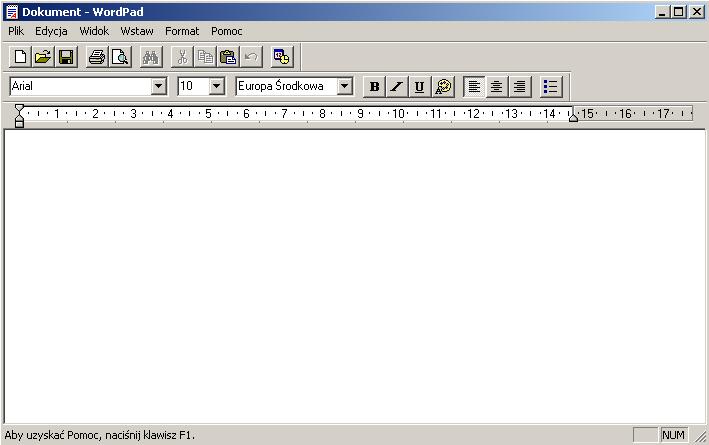
Task: Print the document with printer icon
Action: [97, 57]
